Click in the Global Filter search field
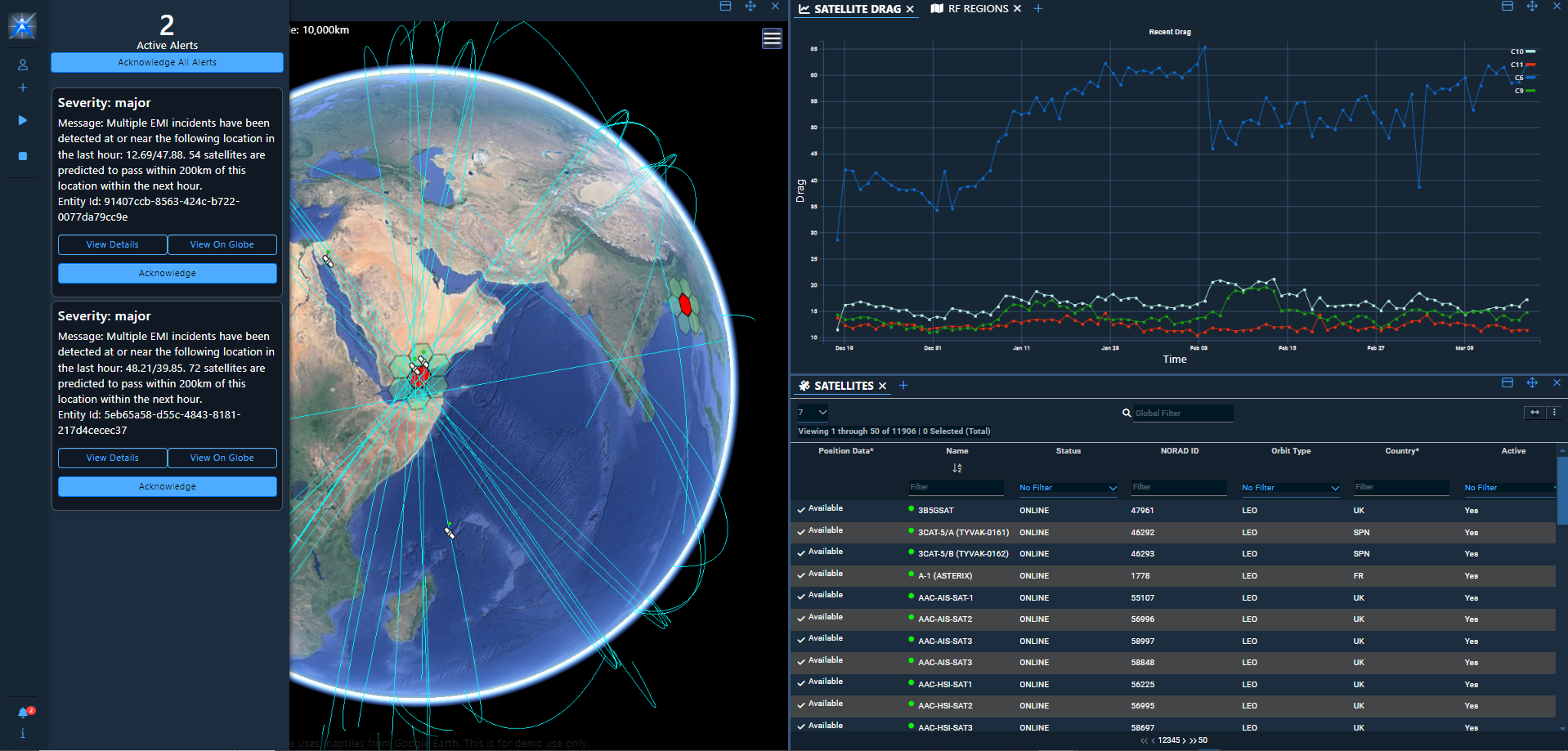The image size is (1568, 751). tap(1182, 413)
